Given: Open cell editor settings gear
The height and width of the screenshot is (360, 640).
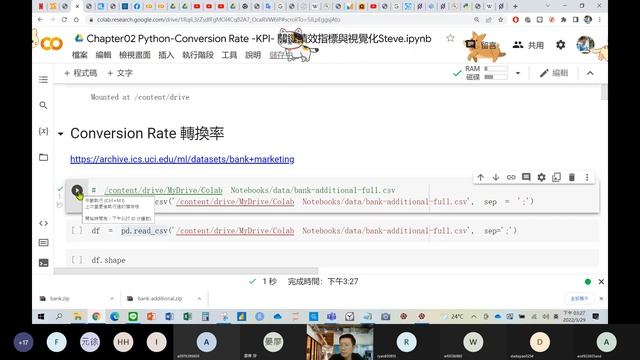Looking at the screenshot, I should coord(541,177).
